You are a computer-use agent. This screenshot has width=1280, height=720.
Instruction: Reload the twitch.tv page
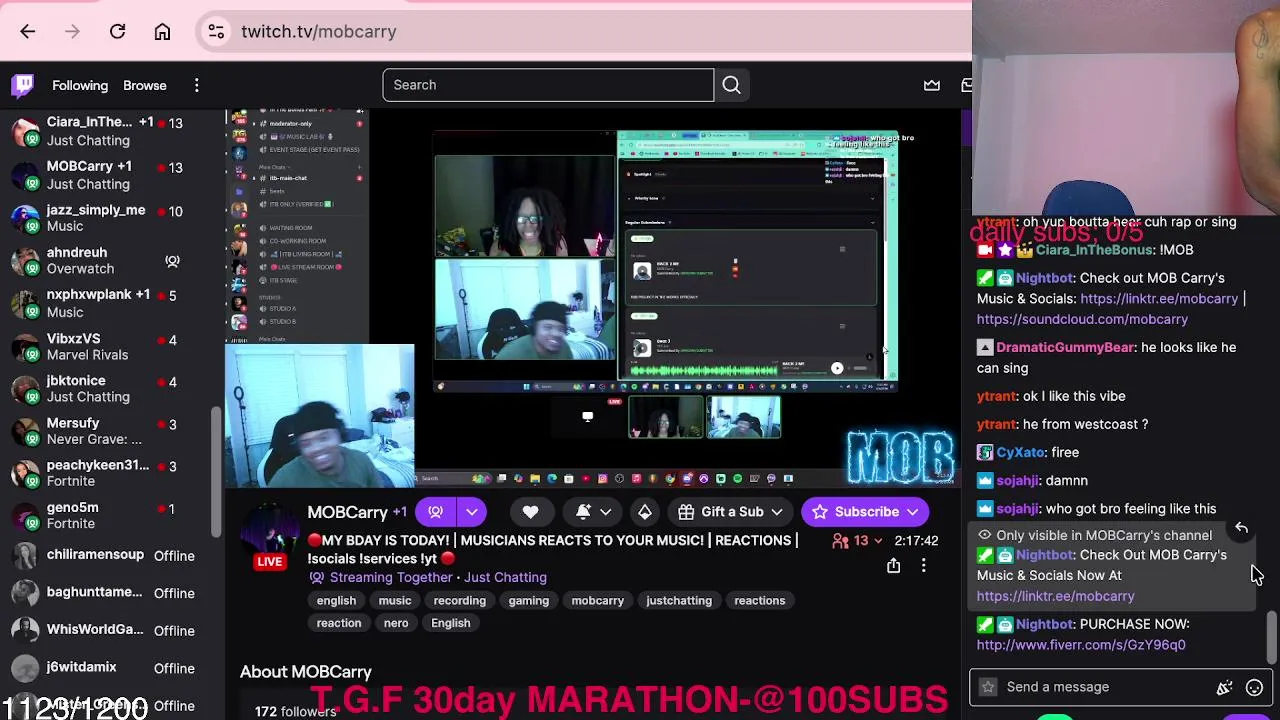117,32
